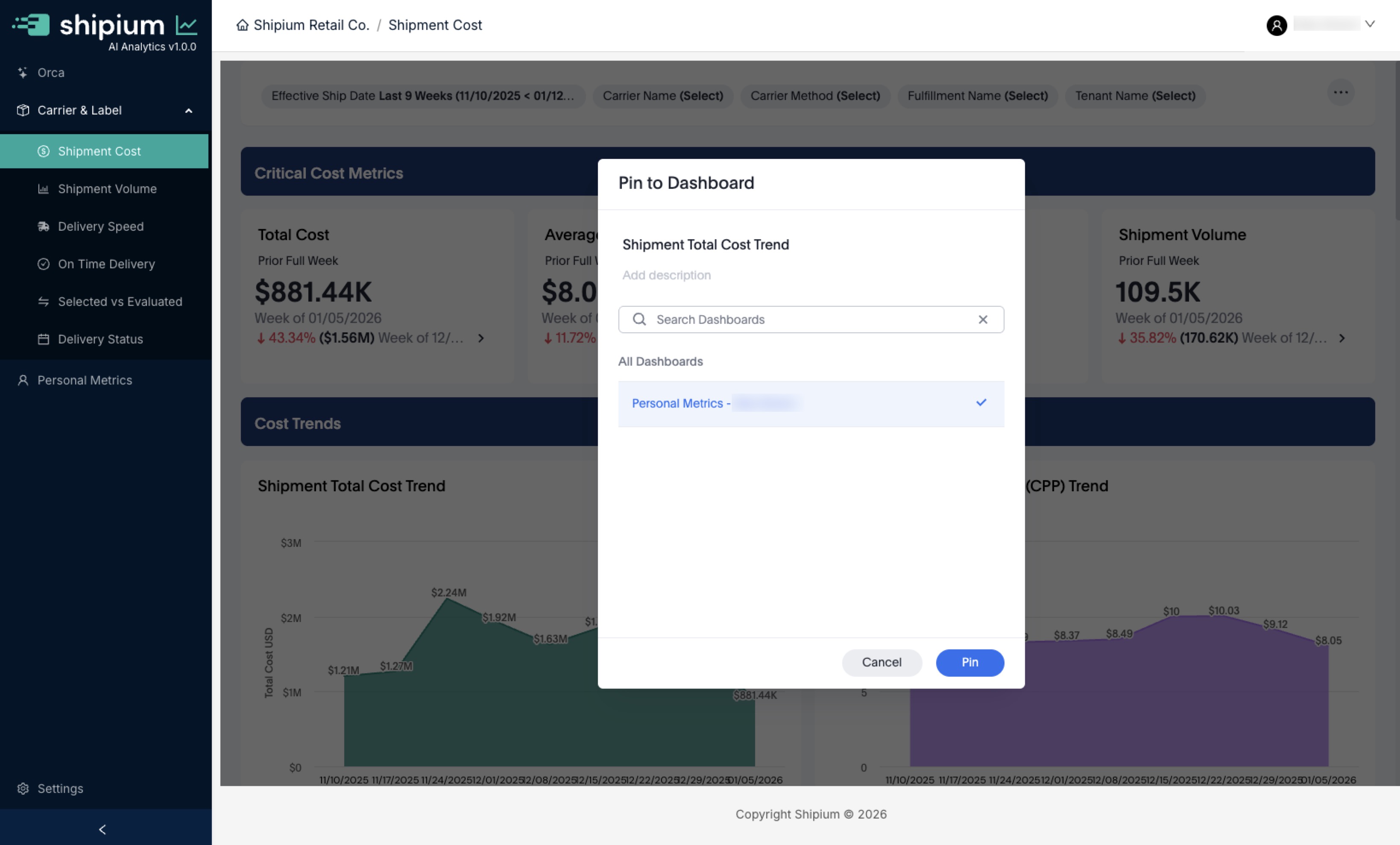Viewport: 1400px width, 845px height.
Task: Select Shipment Cost menu item
Action: (100, 151)
